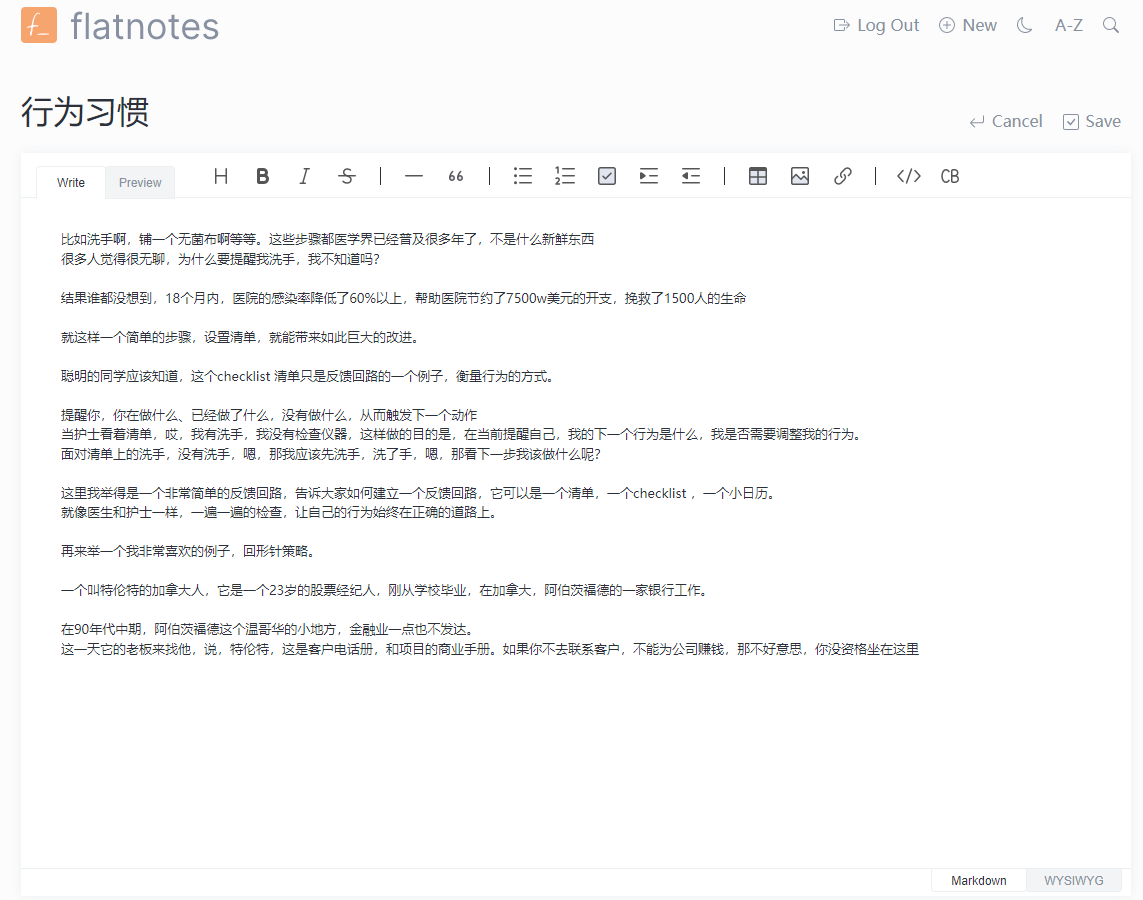Switch to the Preview tab
Screen dimensions: 1143x900
[139, 182]
